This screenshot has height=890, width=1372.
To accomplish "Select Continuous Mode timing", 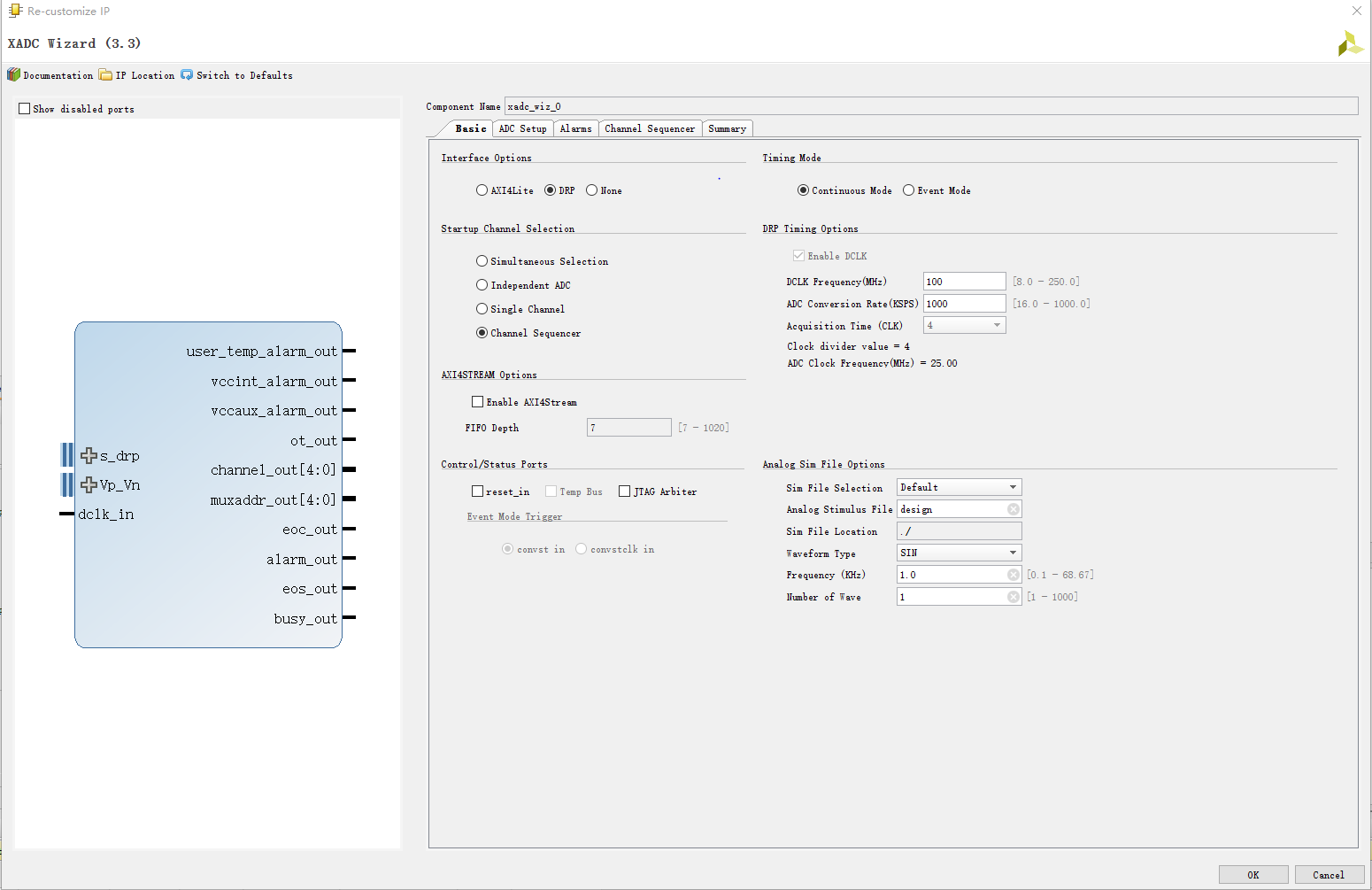I will point(803,190).
